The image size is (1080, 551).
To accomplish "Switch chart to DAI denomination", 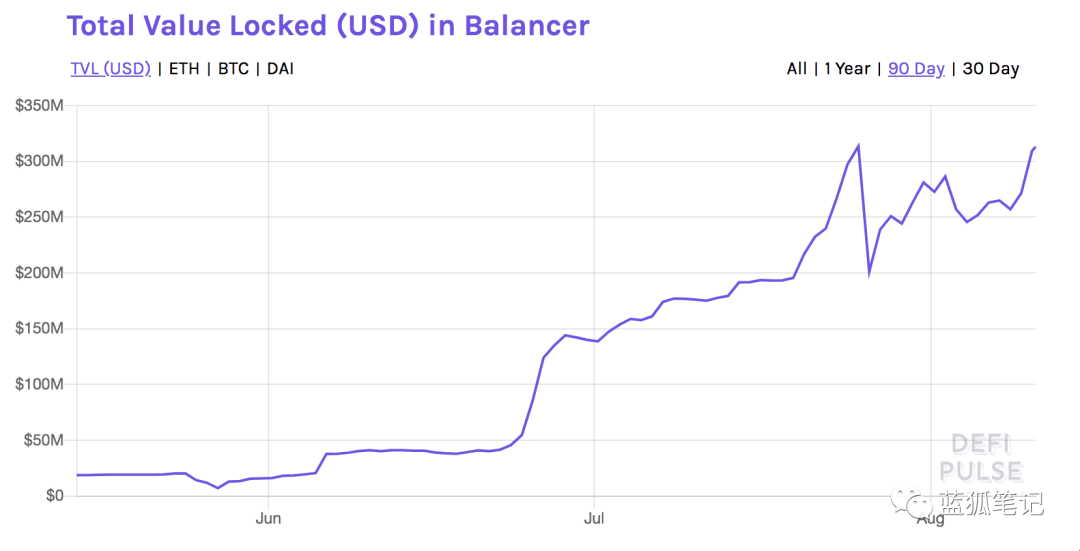I will pos(280,69).
